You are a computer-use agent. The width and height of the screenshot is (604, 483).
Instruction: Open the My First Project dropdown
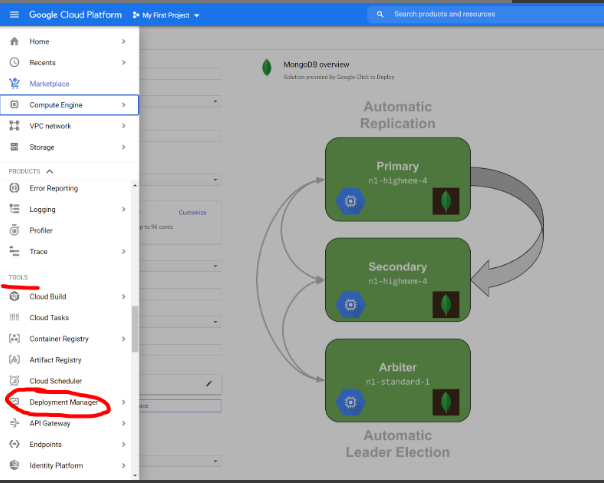point(166,15)
